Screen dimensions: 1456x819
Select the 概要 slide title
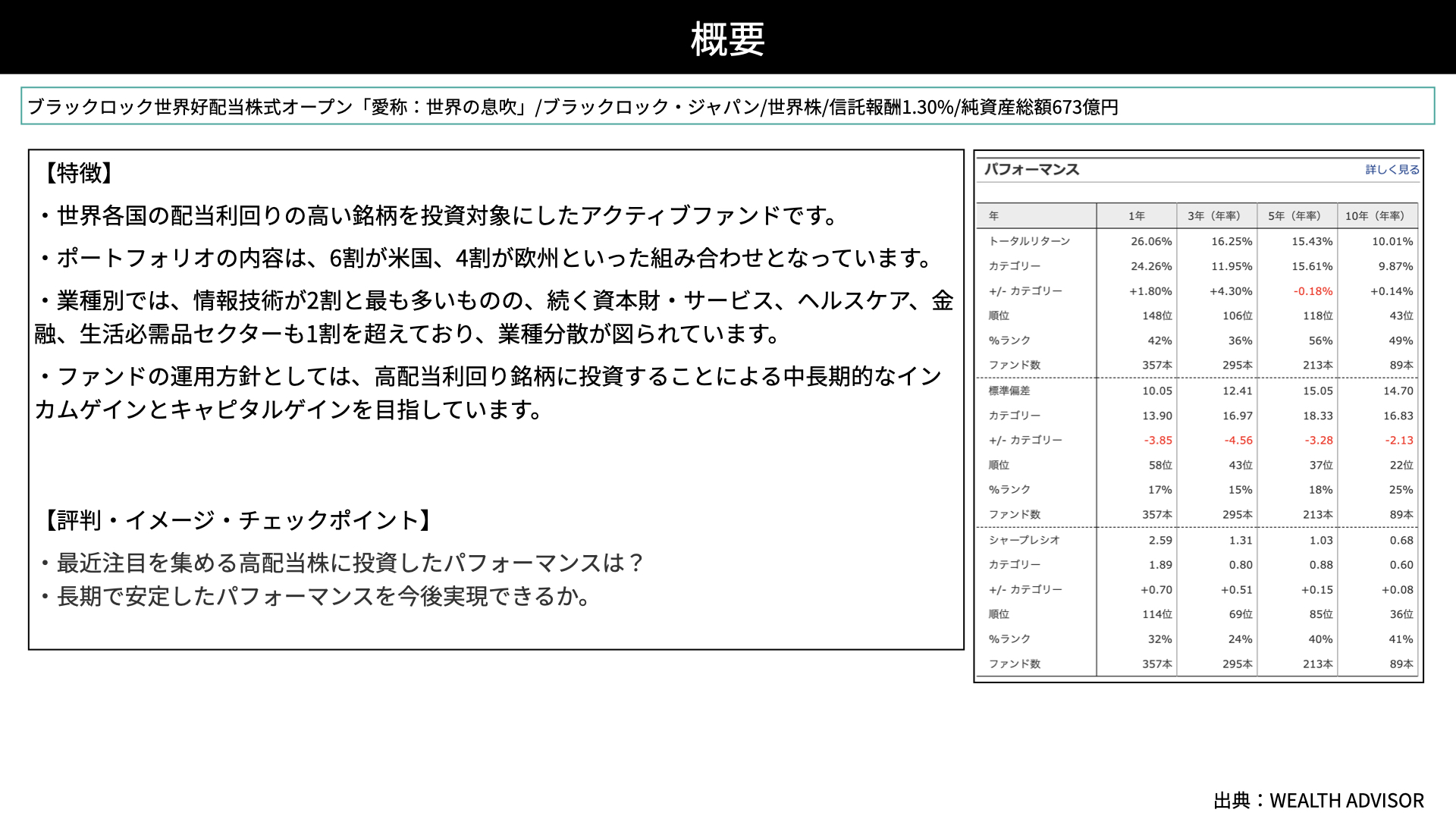(728, 39)
